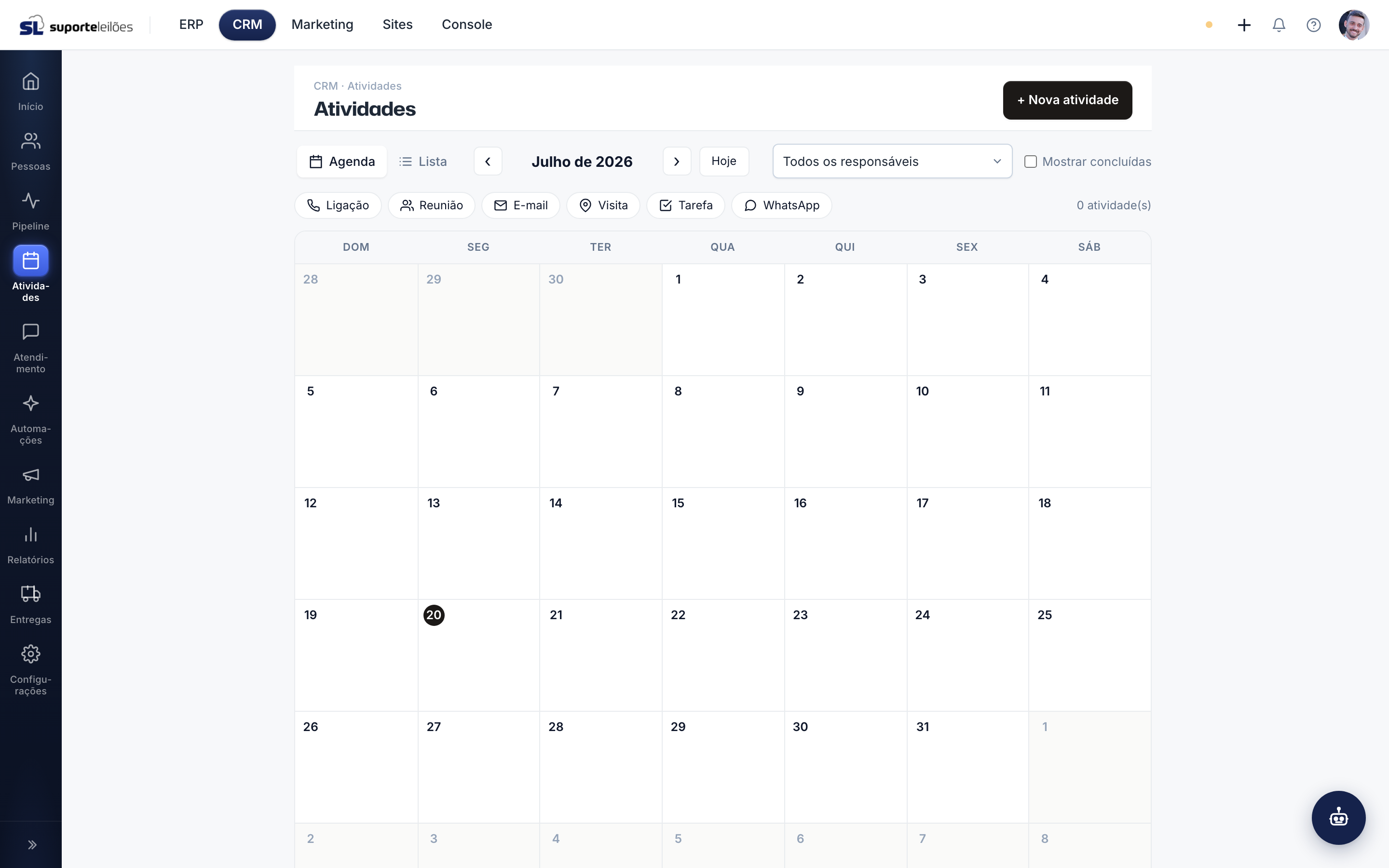This screenshot has width=1389, height=868.
Task: Toggle the Visita filter chip
Action: (603, 205)
